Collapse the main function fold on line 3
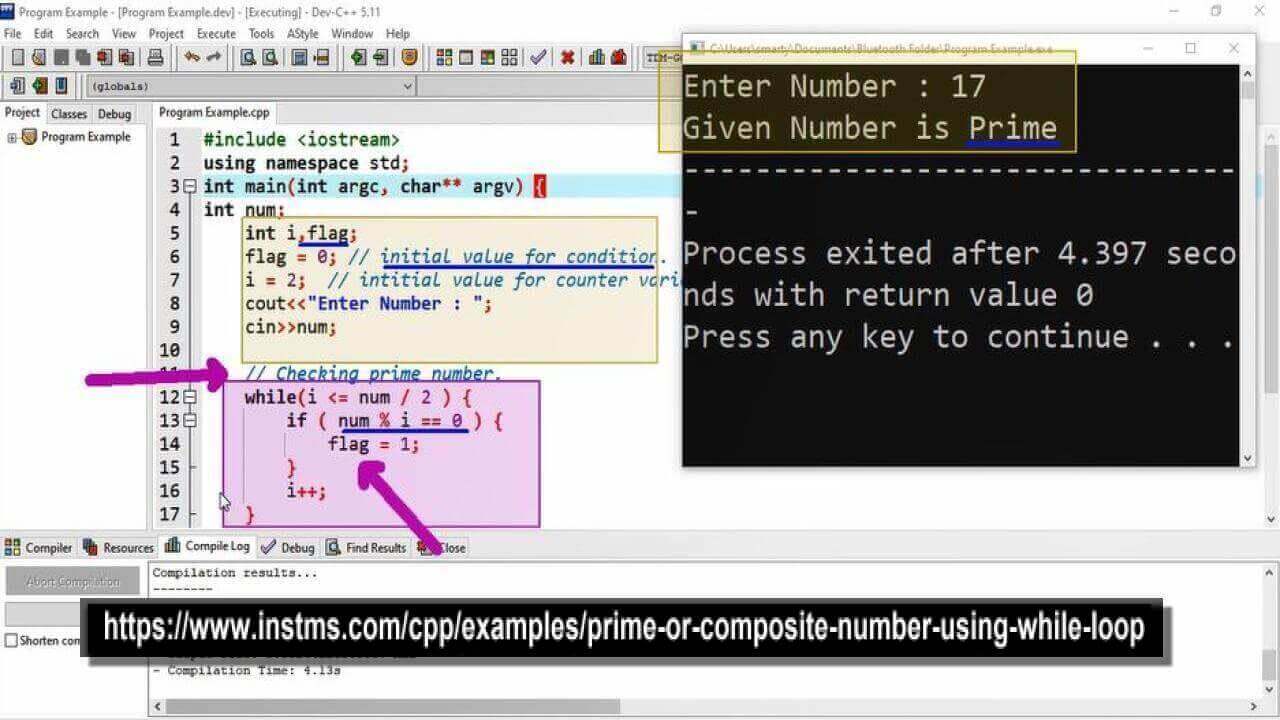 tap(190, 186)
